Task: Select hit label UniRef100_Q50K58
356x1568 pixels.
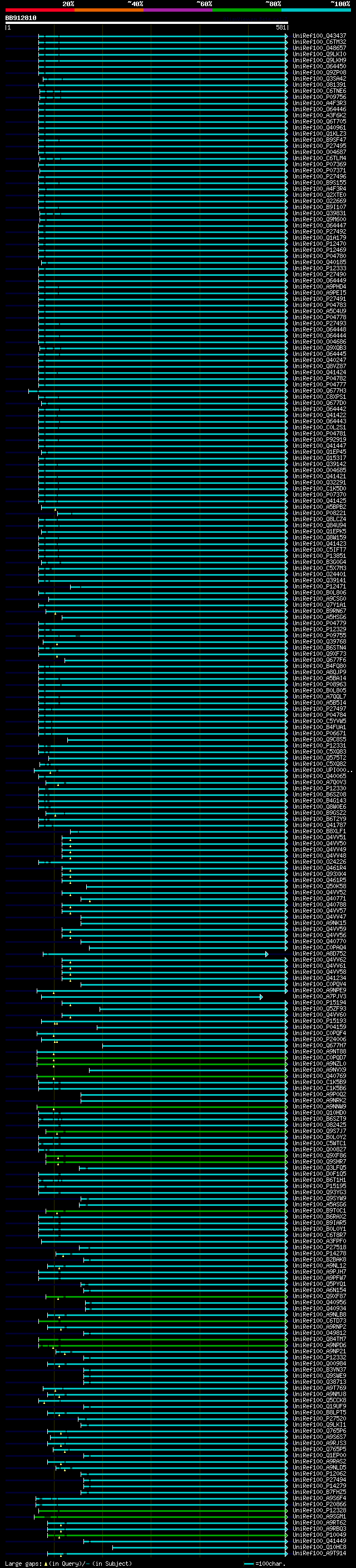Action: (x=319, y=887)
